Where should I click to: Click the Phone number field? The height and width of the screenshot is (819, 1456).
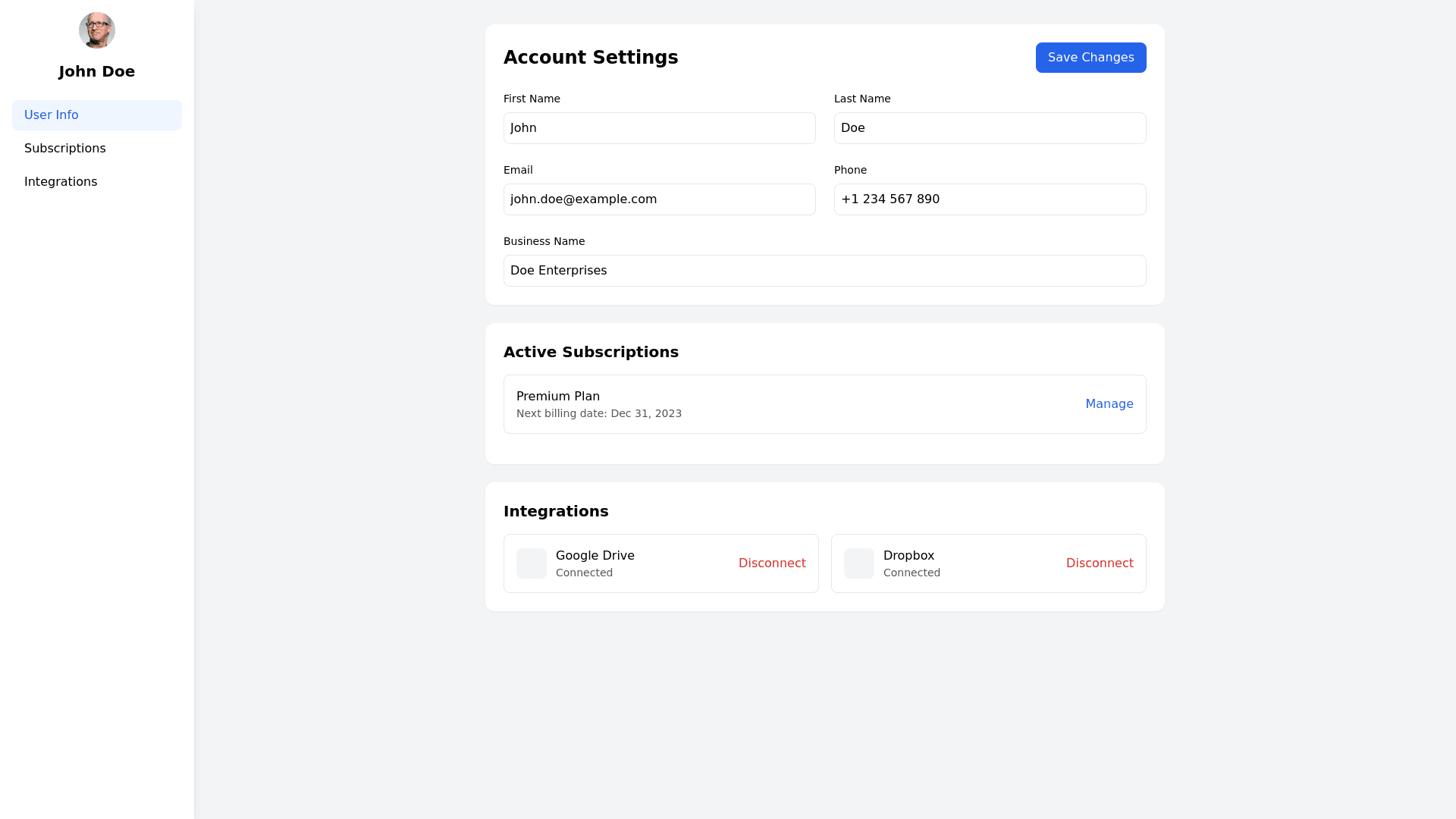coord(990,199)
